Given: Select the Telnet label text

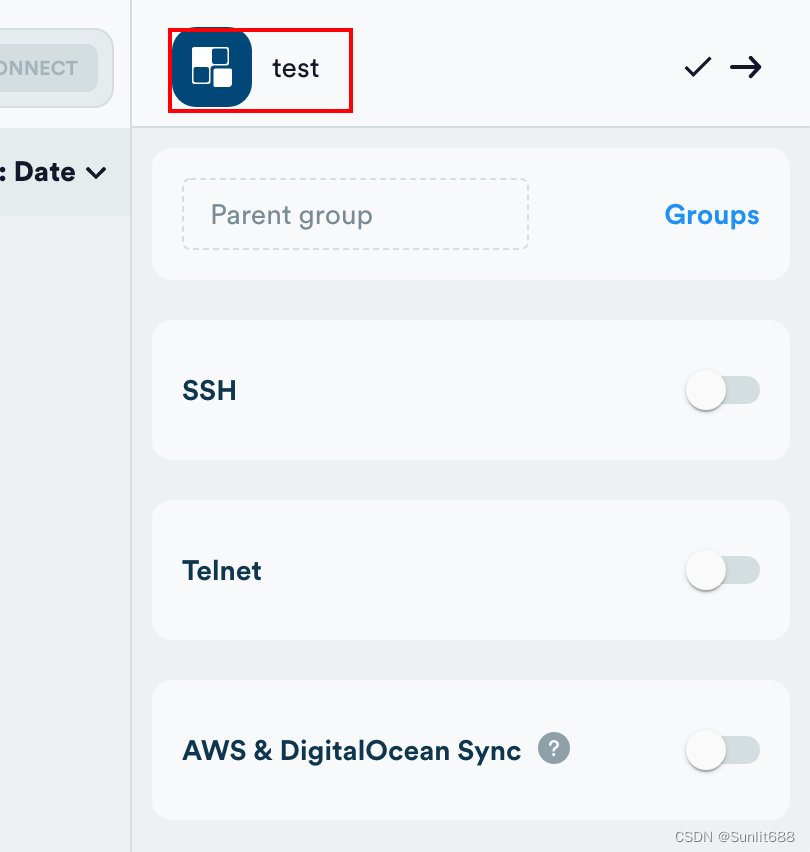Looking at the screenshot, I should 222,571.
